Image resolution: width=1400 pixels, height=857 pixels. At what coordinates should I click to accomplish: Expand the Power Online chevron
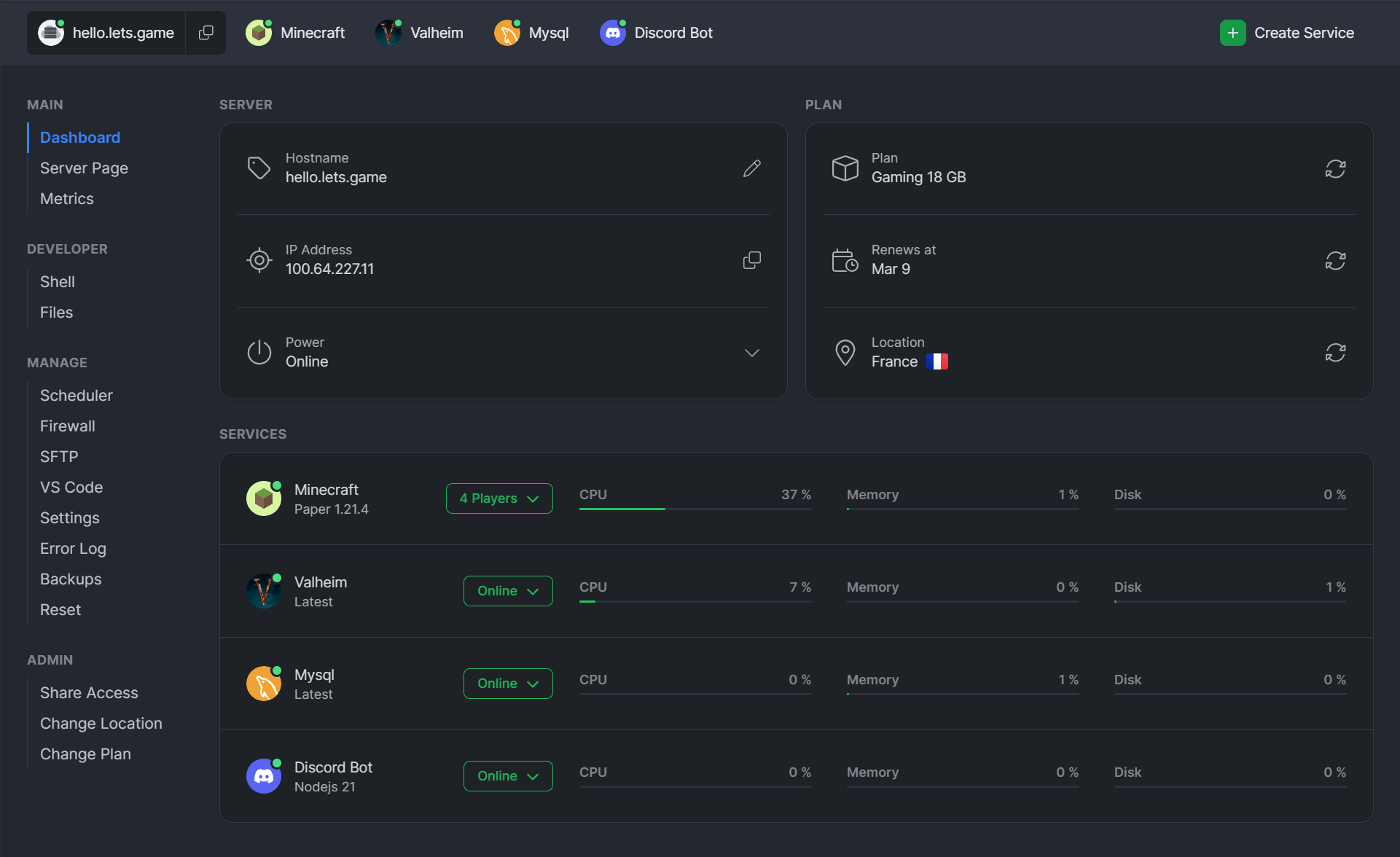(x=751, y=353)
